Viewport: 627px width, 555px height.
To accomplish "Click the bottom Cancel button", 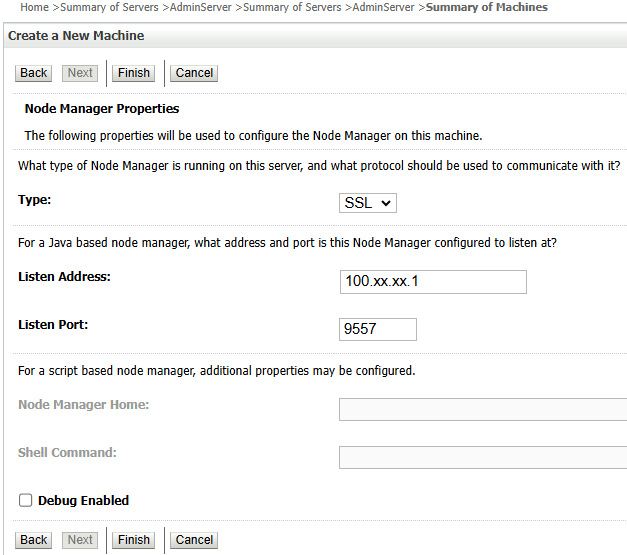I will (194, 540).
